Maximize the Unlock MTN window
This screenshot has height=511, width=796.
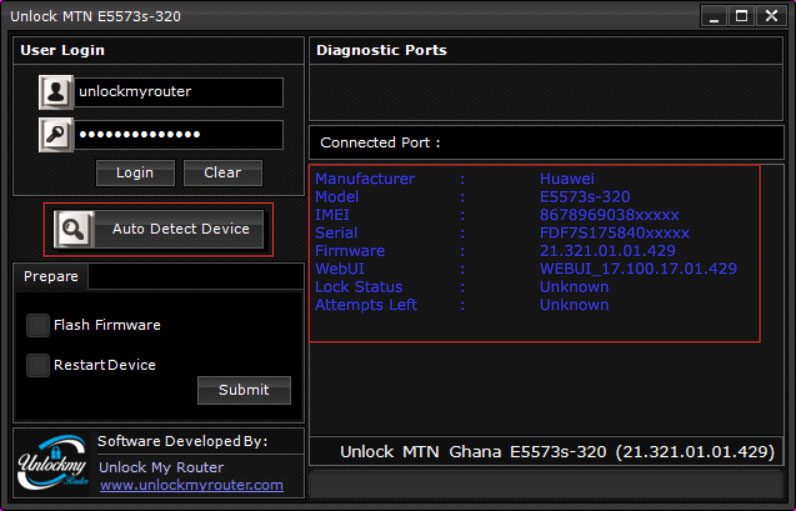click(742, 16)
